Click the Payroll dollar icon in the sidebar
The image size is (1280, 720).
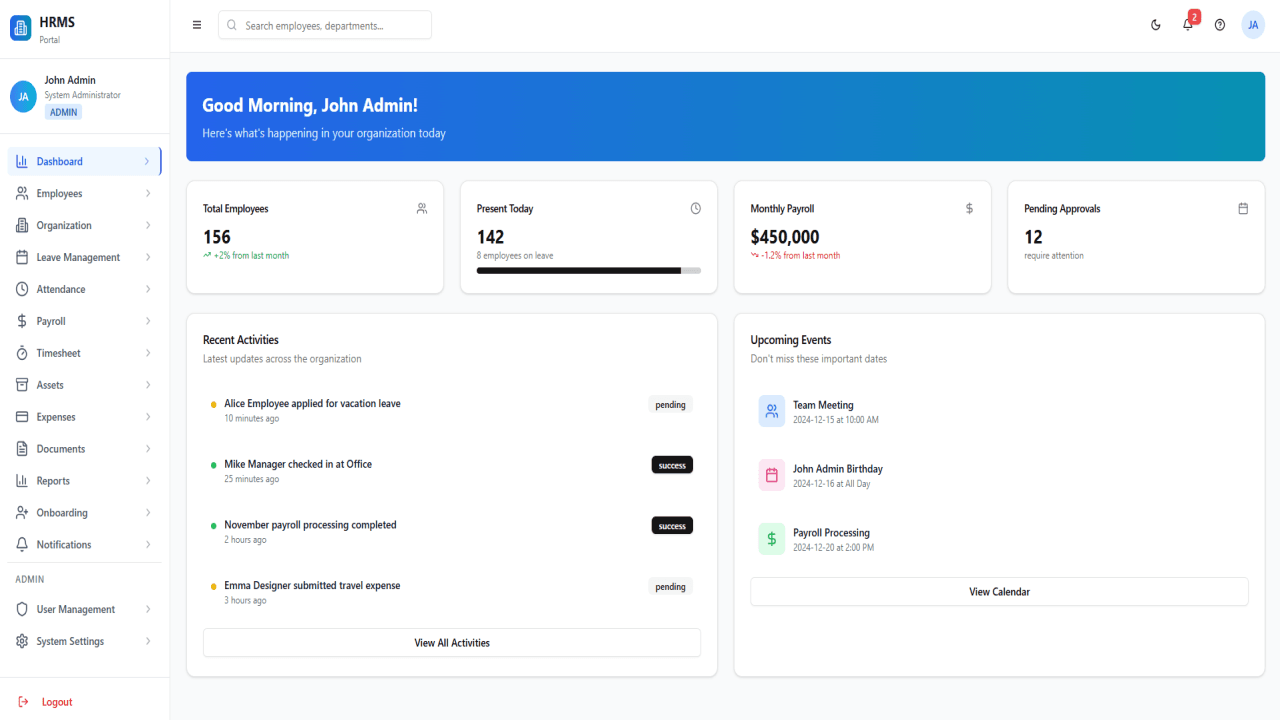point(22,321)
